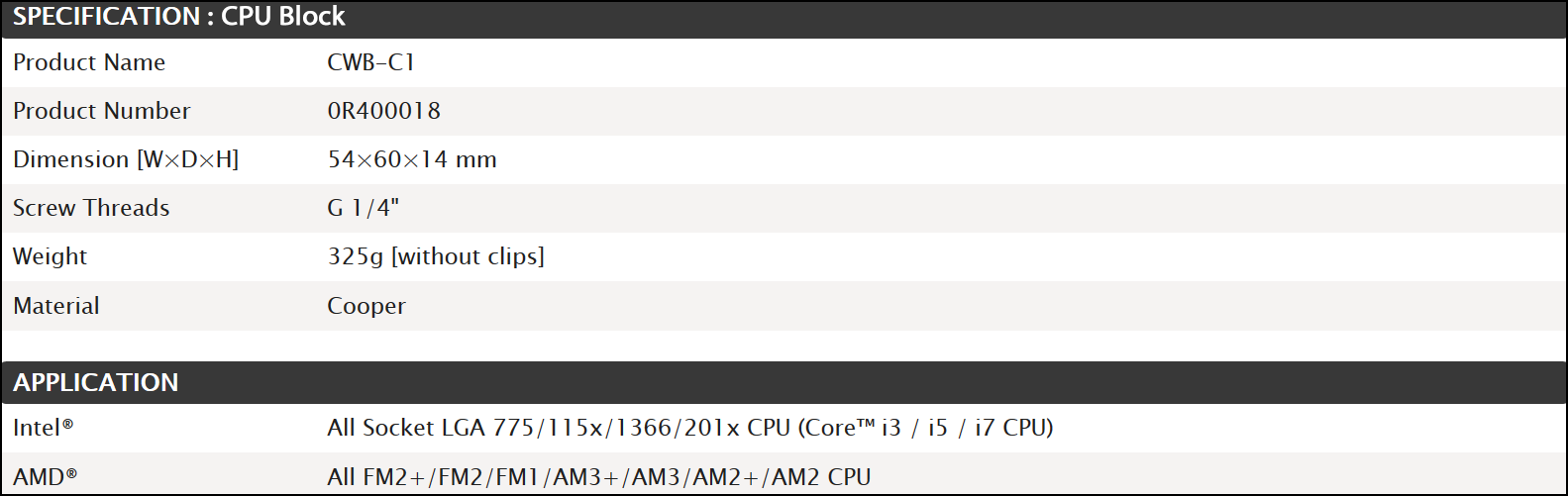1568x496 pixels.
Task: Select the Weight label
Action: click(x=50, y=257)
